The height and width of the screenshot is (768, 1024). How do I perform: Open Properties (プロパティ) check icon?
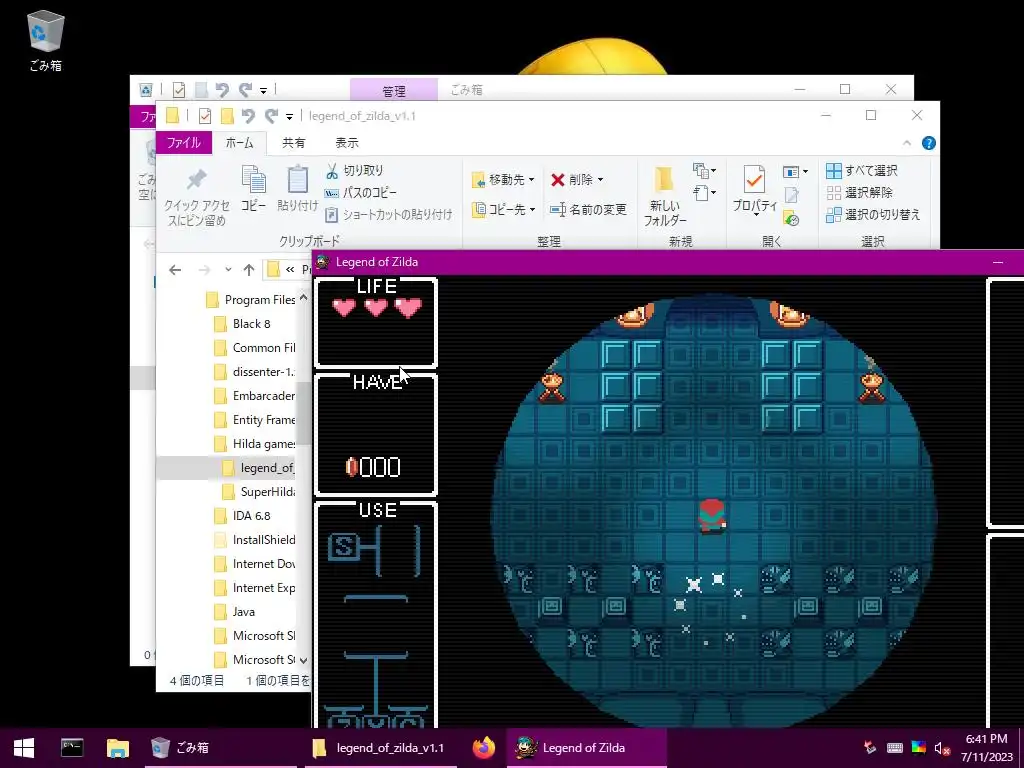(754, 189)
